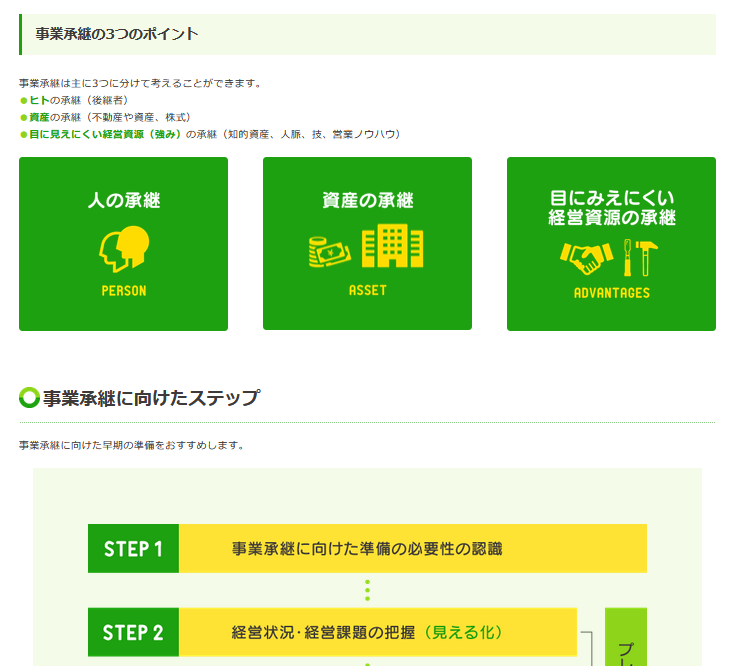Select the white 資産の承継 title in the middle card
This screenshot has height=666, width=740.
coord(367,201)
